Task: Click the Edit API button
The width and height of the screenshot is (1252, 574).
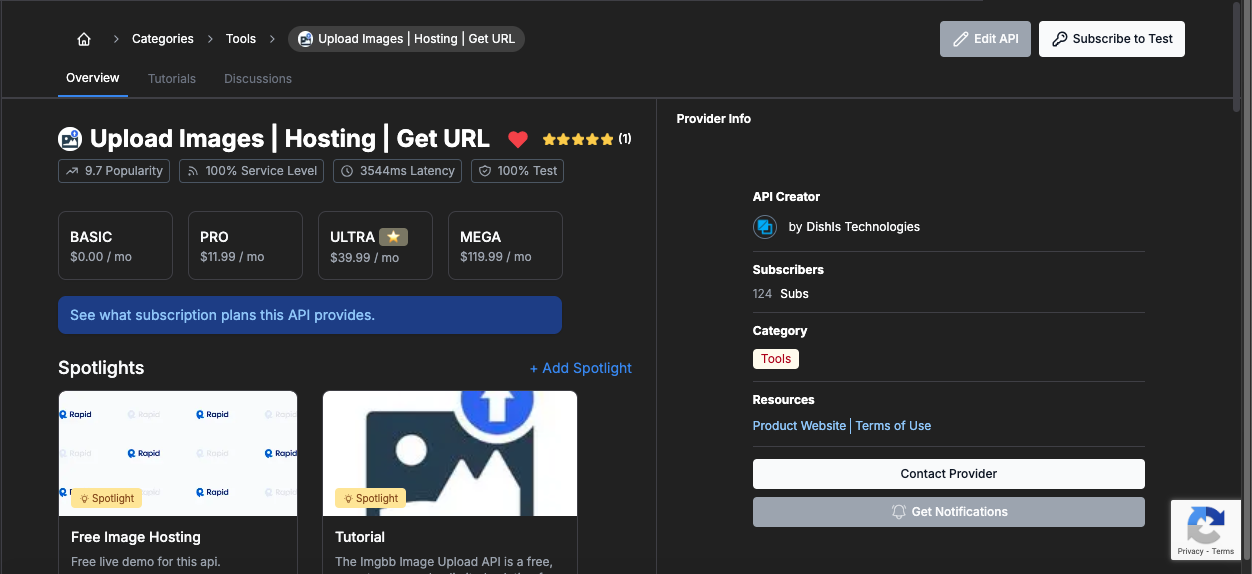Action: [x=985, y=39]
